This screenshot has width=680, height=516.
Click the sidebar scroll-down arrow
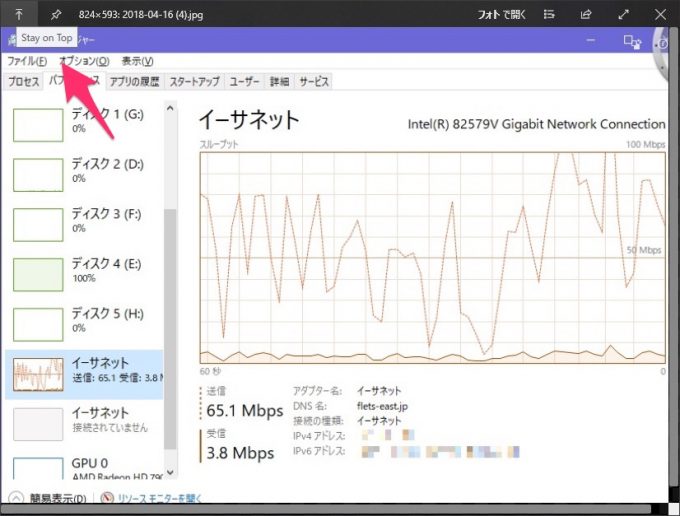pyautogui.click(x=170, y=472)
